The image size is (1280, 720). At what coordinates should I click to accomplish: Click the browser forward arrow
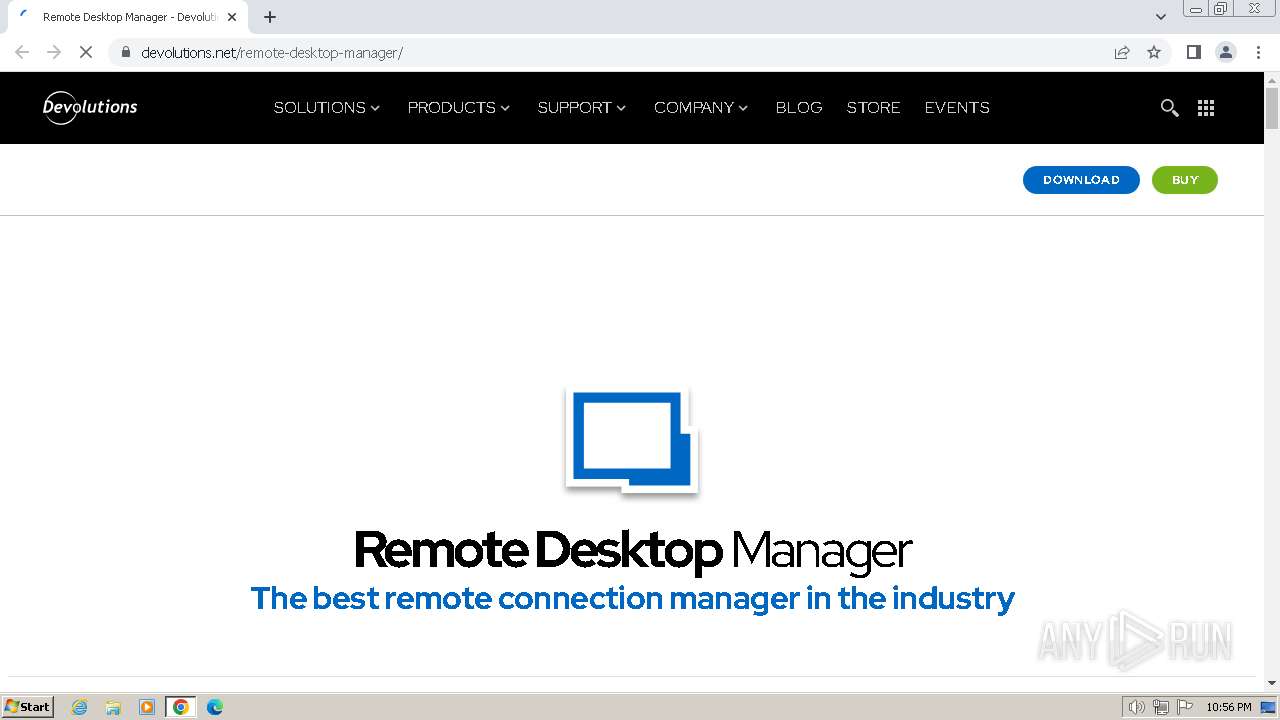(x=54, y=52)
